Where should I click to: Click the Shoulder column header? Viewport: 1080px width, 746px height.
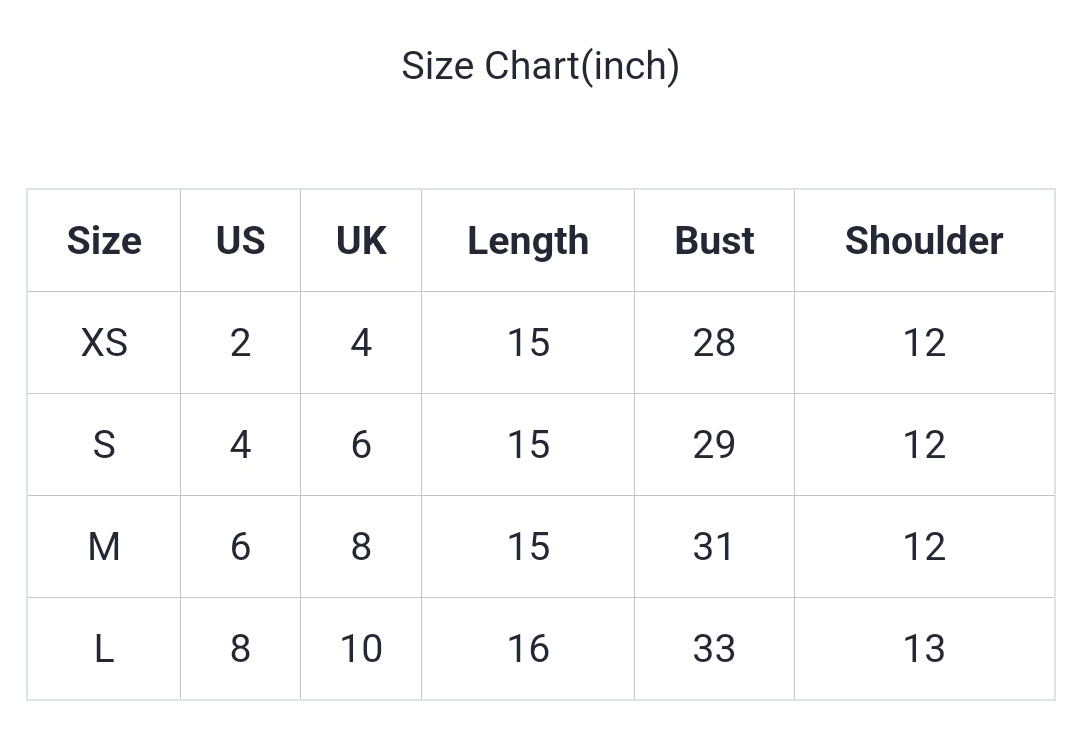pyautogui.click(x=924, y=240)
